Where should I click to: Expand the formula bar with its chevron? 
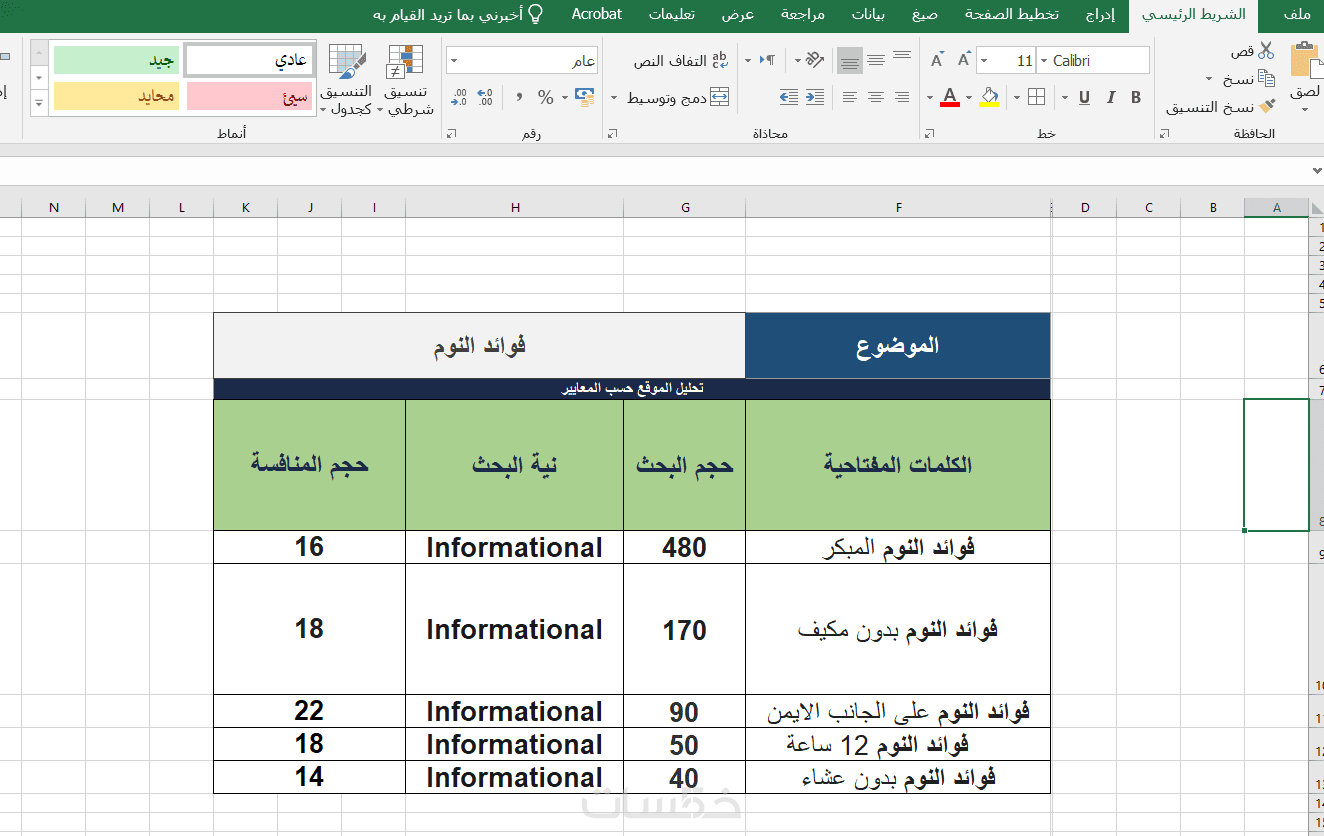[1316, 171]
